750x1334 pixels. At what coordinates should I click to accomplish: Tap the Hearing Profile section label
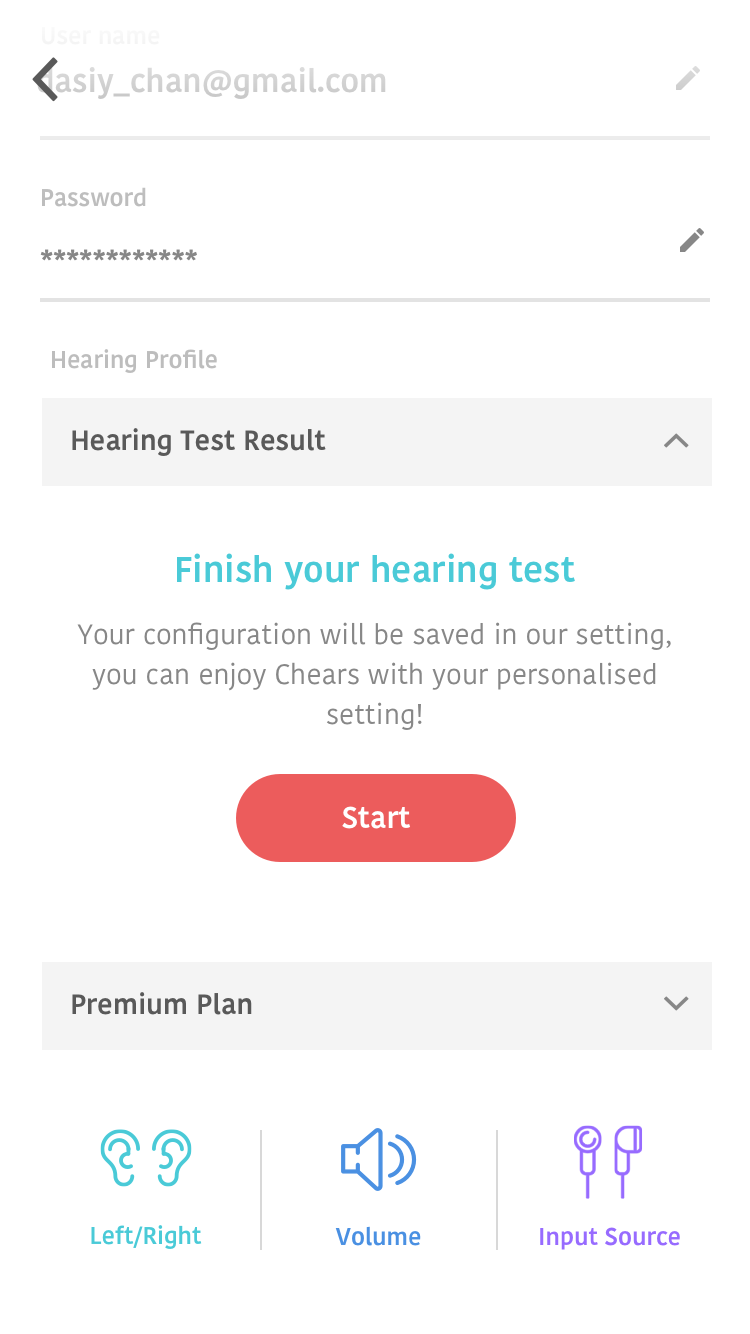pos(134,360)
